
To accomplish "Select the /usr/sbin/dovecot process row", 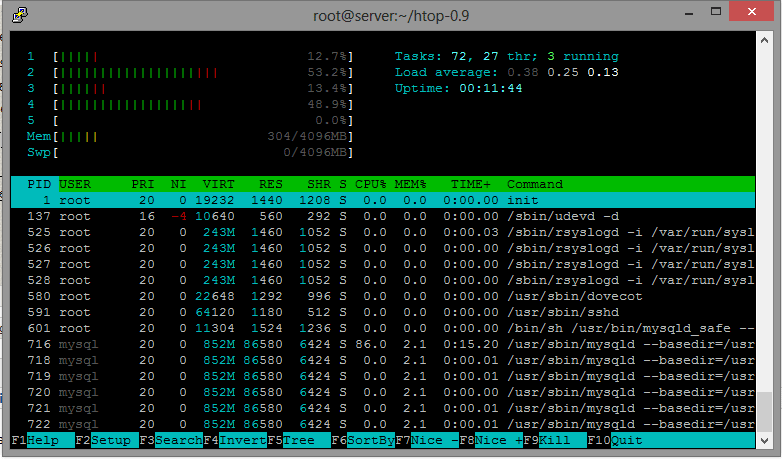I will pos(383,296).
